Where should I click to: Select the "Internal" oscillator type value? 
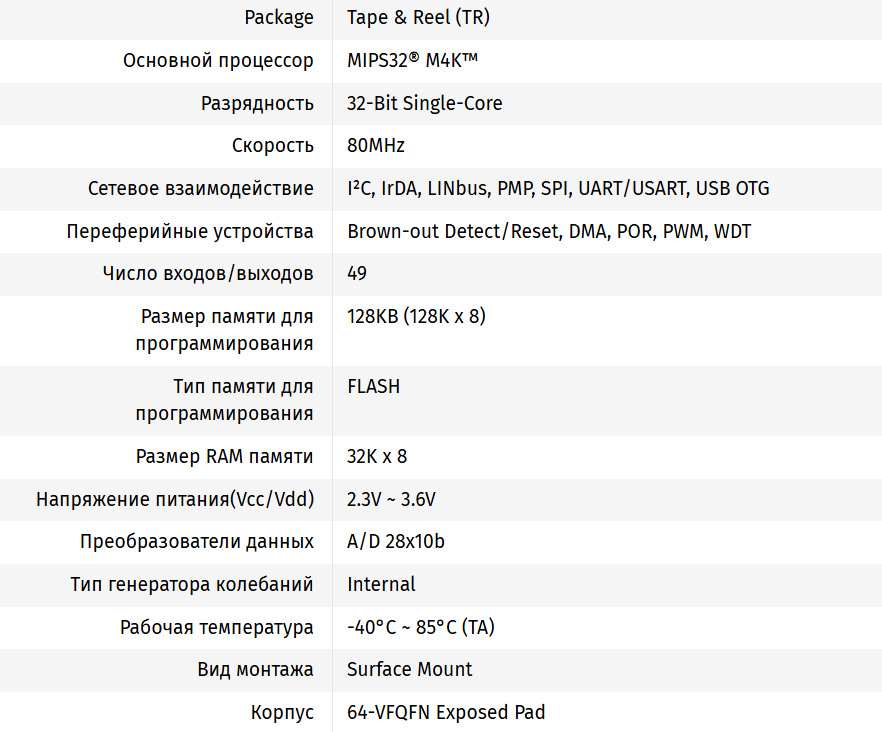[x=381, y=584]
